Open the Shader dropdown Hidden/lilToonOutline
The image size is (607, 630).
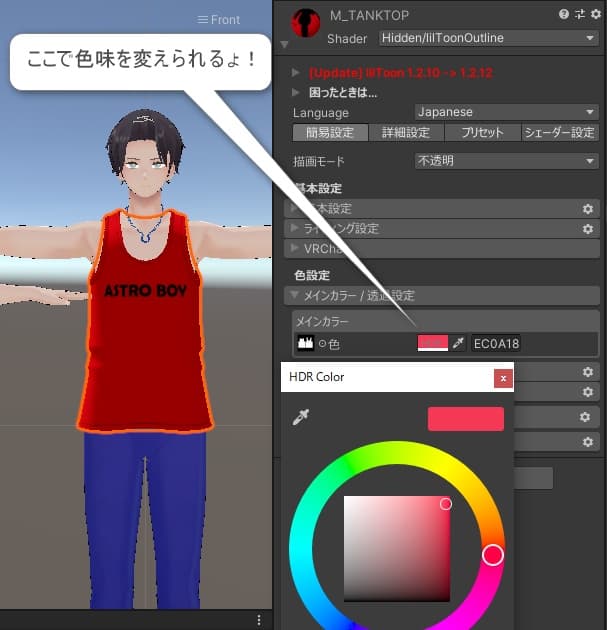tap(488, 38)
